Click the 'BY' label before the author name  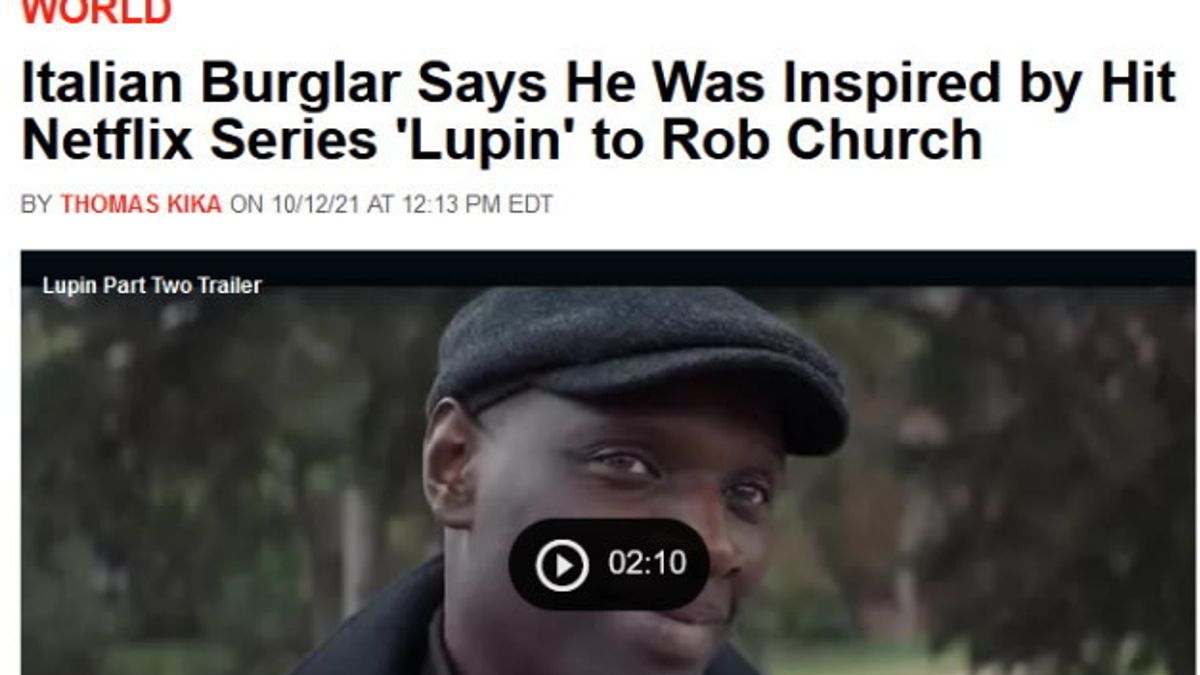[x=35, y=205]
